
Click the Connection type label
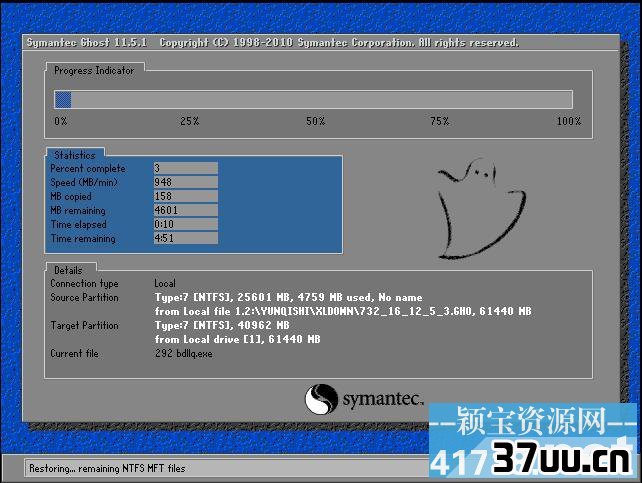(x=84, y=283)
